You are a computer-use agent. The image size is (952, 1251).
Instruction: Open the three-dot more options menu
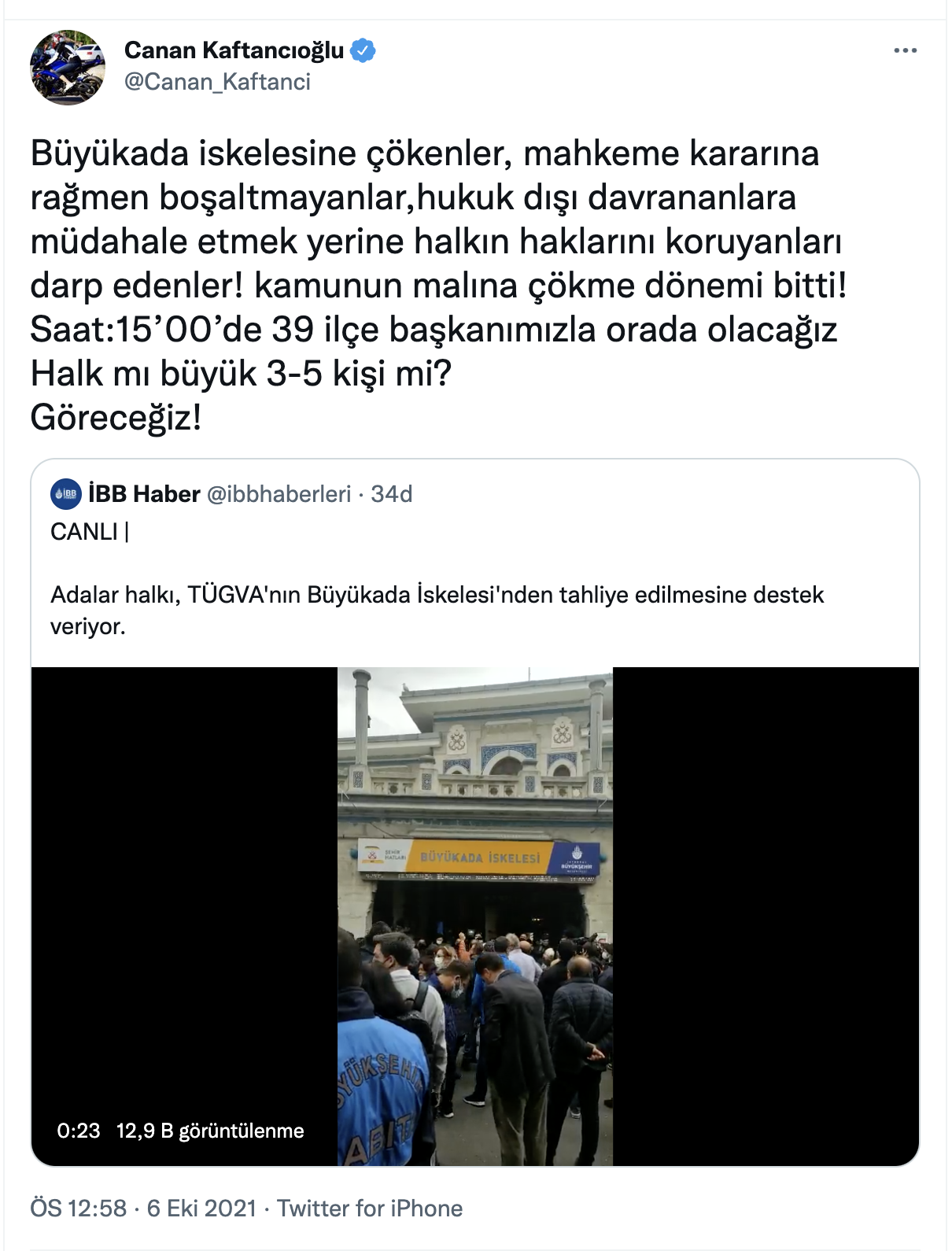coord(906,50)
